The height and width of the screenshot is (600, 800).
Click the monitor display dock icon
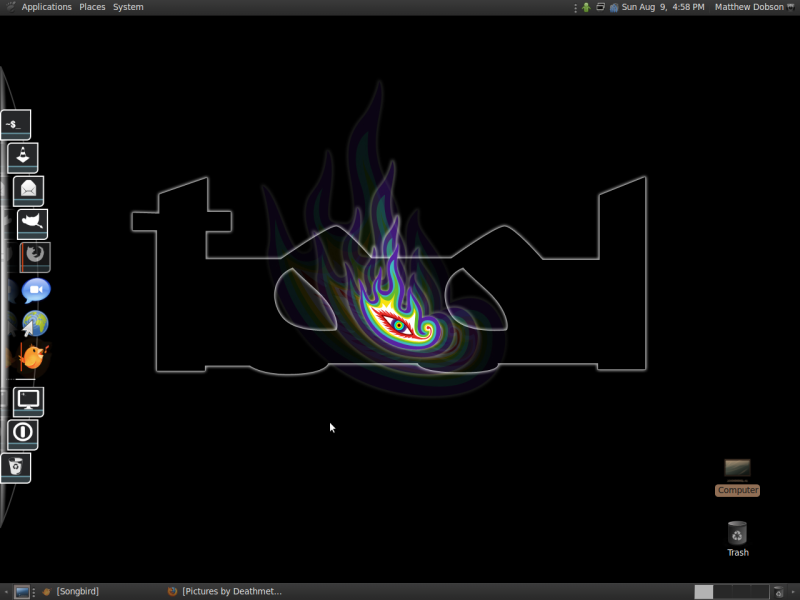(x=28, y=402)
